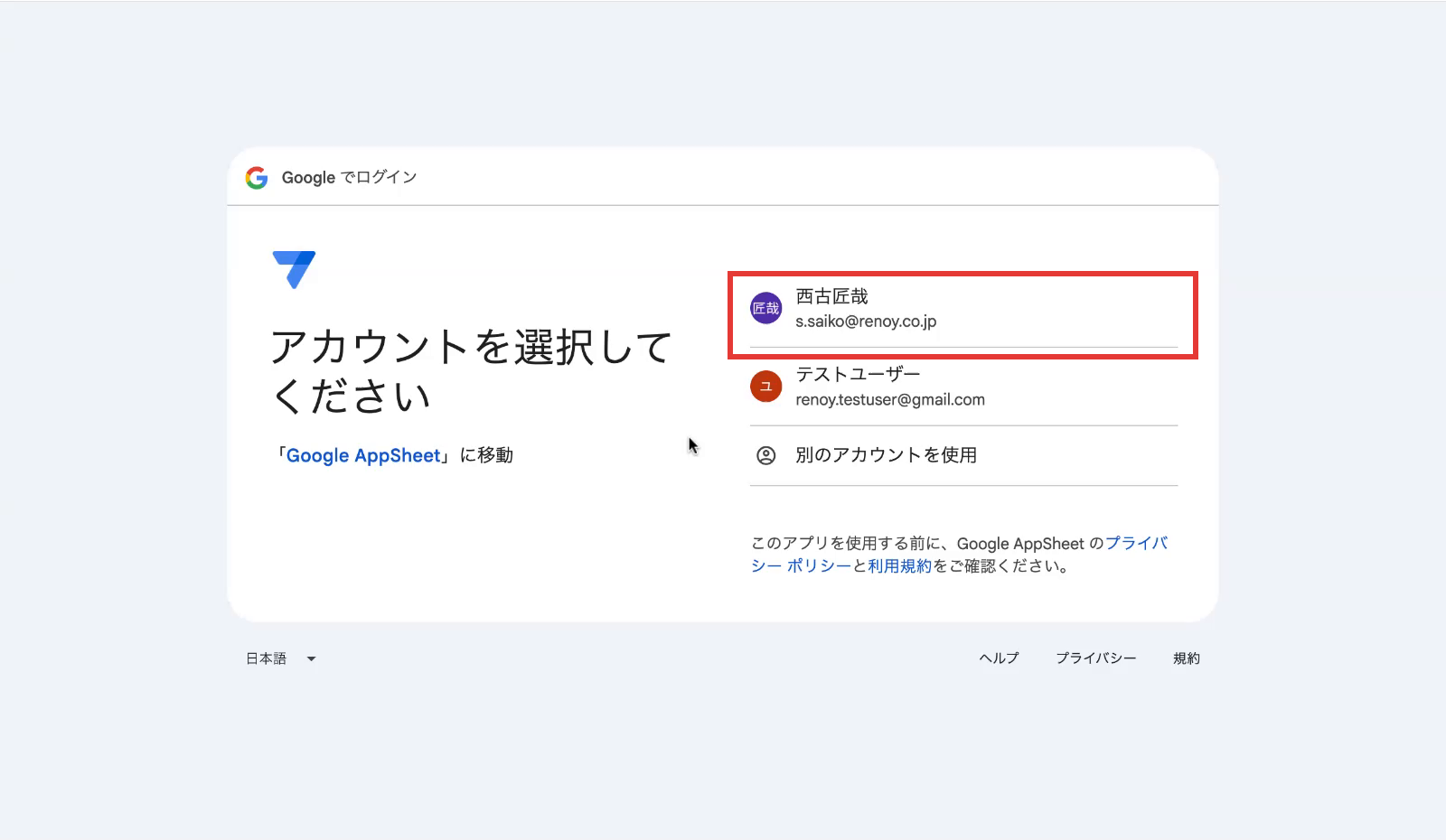This screenshot has width=1446, height=840.
Task: Open the Google AppSheet link
Action: point(363,455)
